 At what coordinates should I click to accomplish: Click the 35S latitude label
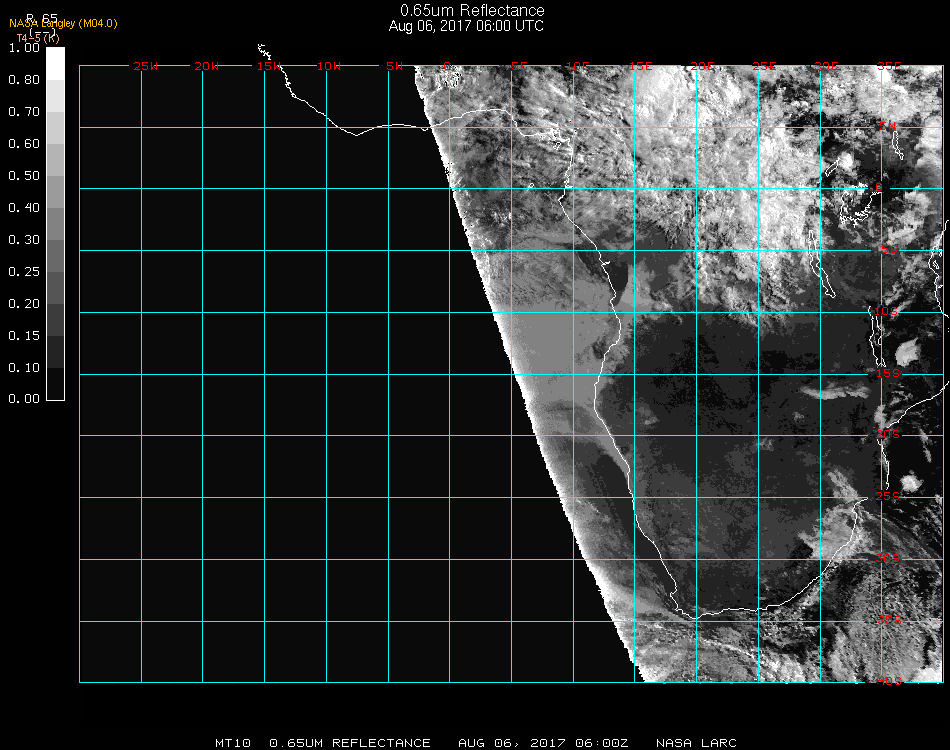[x=889, y=620]
